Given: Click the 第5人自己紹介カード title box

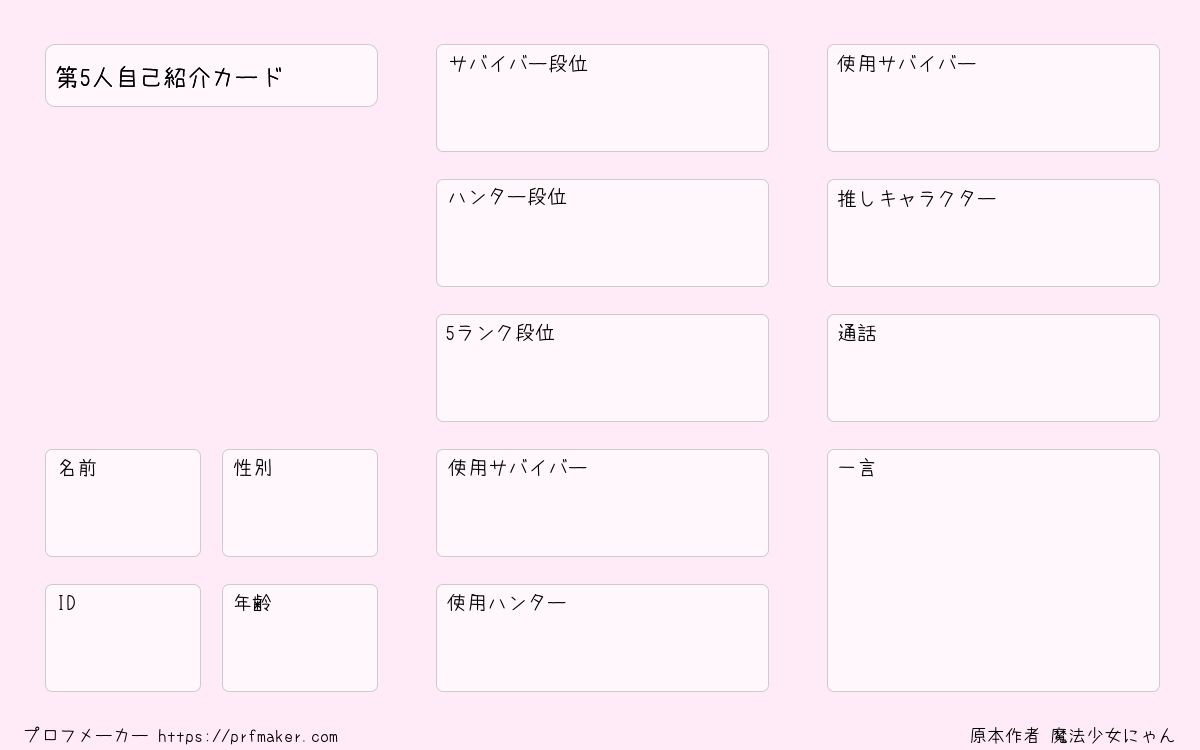Looking at the screenshot, I should pos(211,75).
